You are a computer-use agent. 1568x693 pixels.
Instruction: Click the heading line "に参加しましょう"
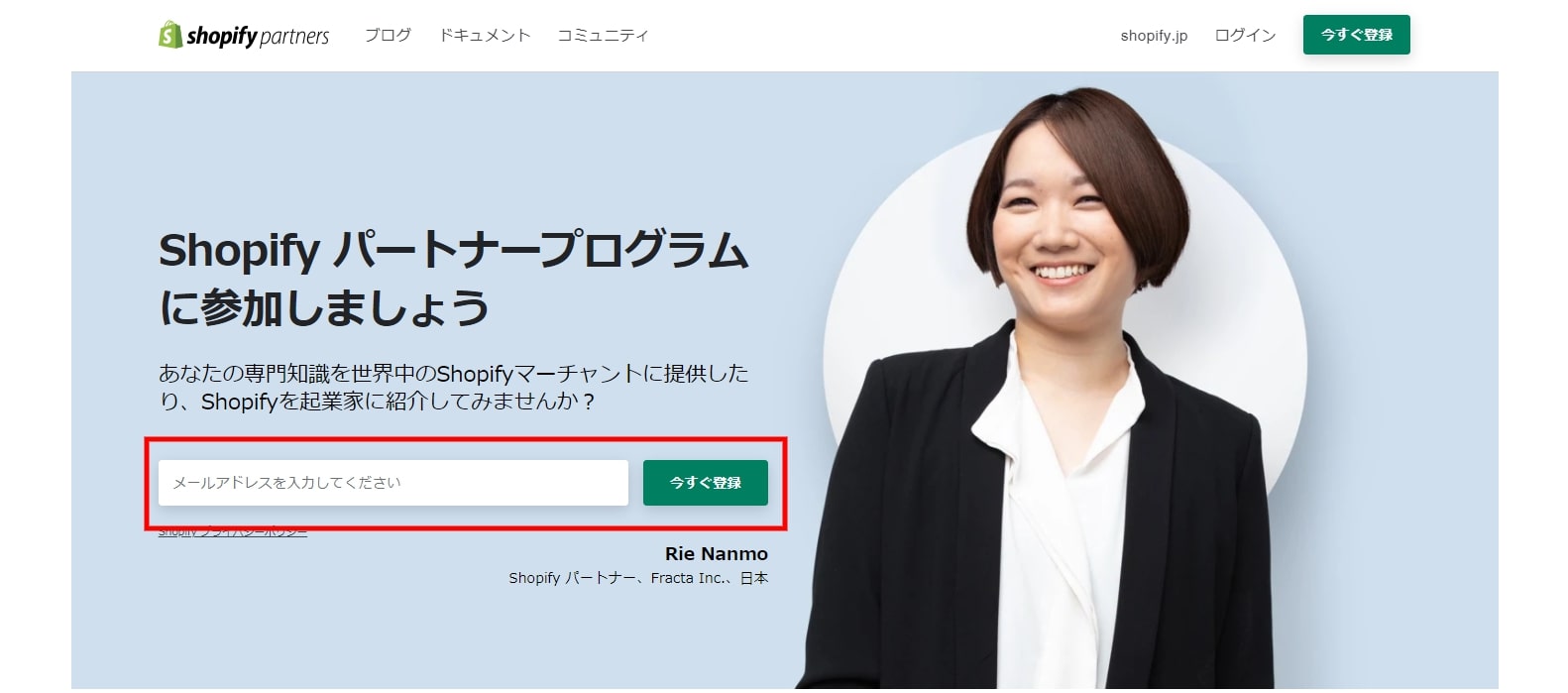coord(324,307)
